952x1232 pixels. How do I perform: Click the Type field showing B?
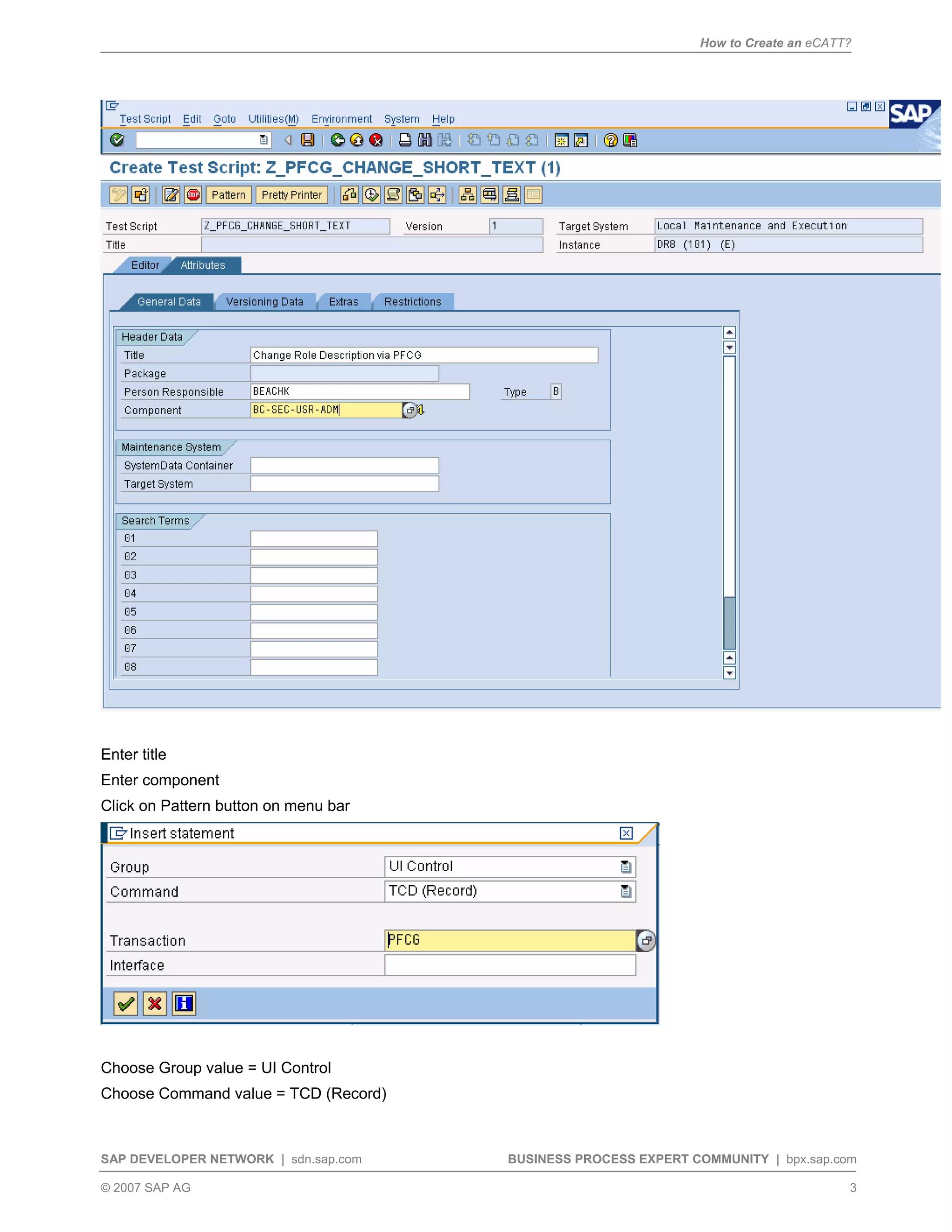556,391
